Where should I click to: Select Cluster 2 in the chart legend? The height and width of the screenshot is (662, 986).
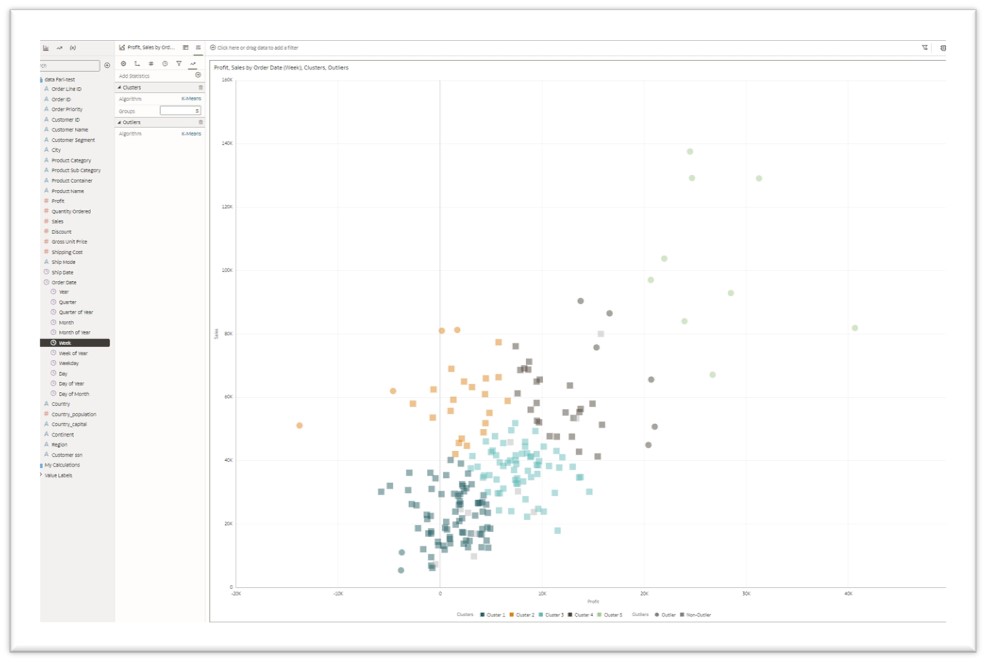click(x=524, y=615)
